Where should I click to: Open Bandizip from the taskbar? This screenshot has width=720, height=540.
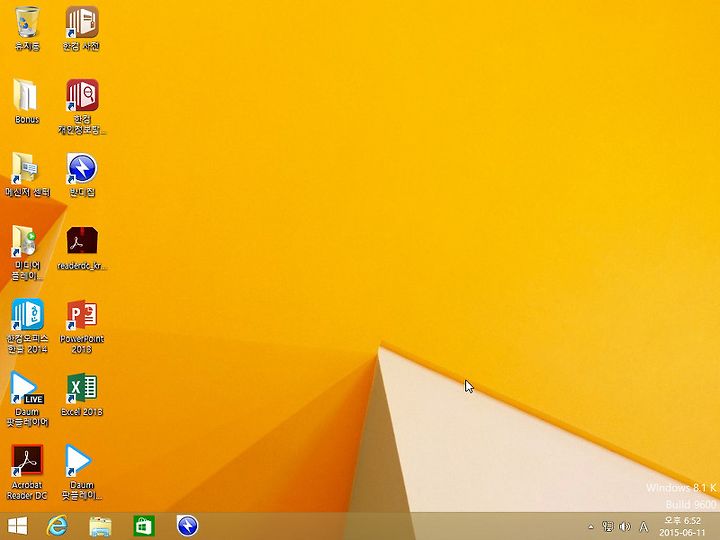(x=187, y=526)
